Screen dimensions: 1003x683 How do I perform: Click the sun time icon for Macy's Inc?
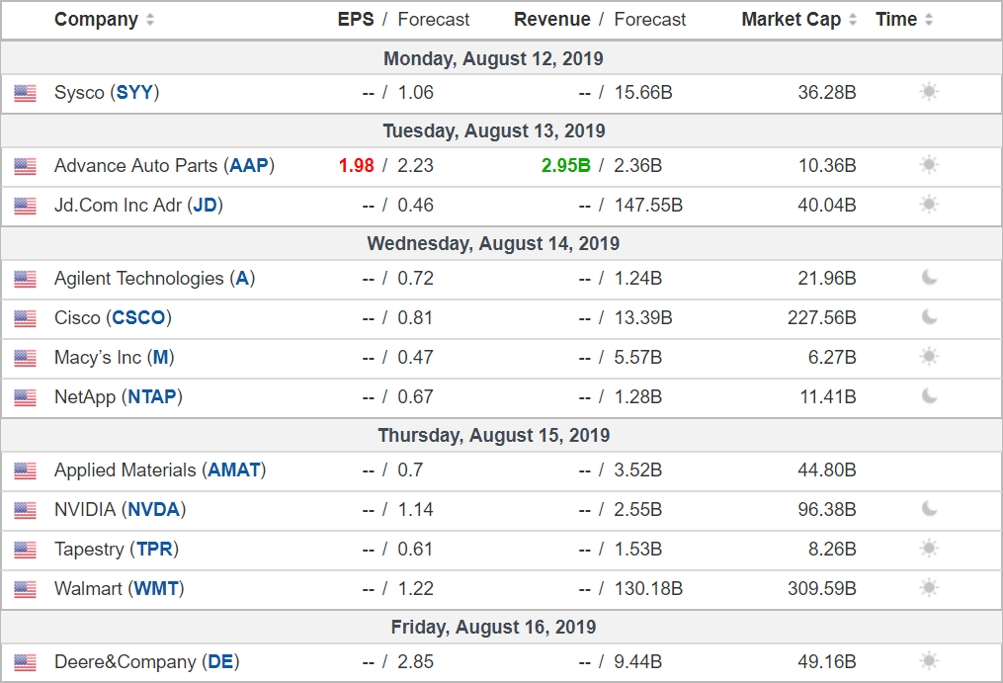coord(929,356)
